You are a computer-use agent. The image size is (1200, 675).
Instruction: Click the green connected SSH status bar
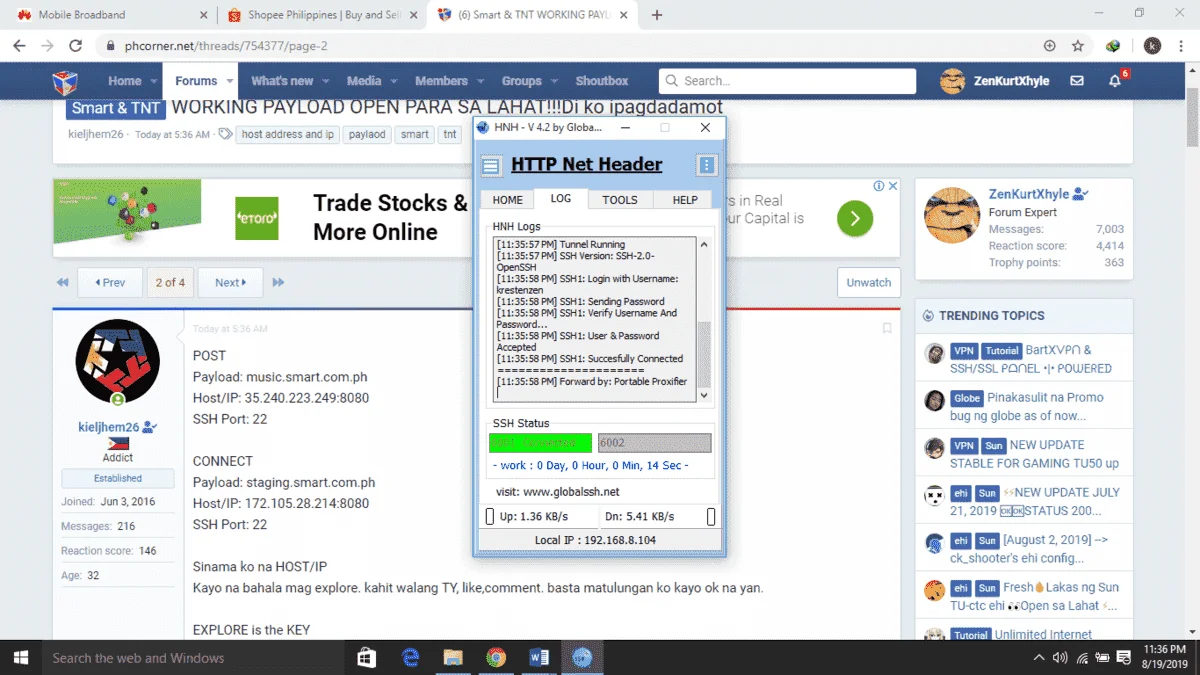tap(540, 443)
